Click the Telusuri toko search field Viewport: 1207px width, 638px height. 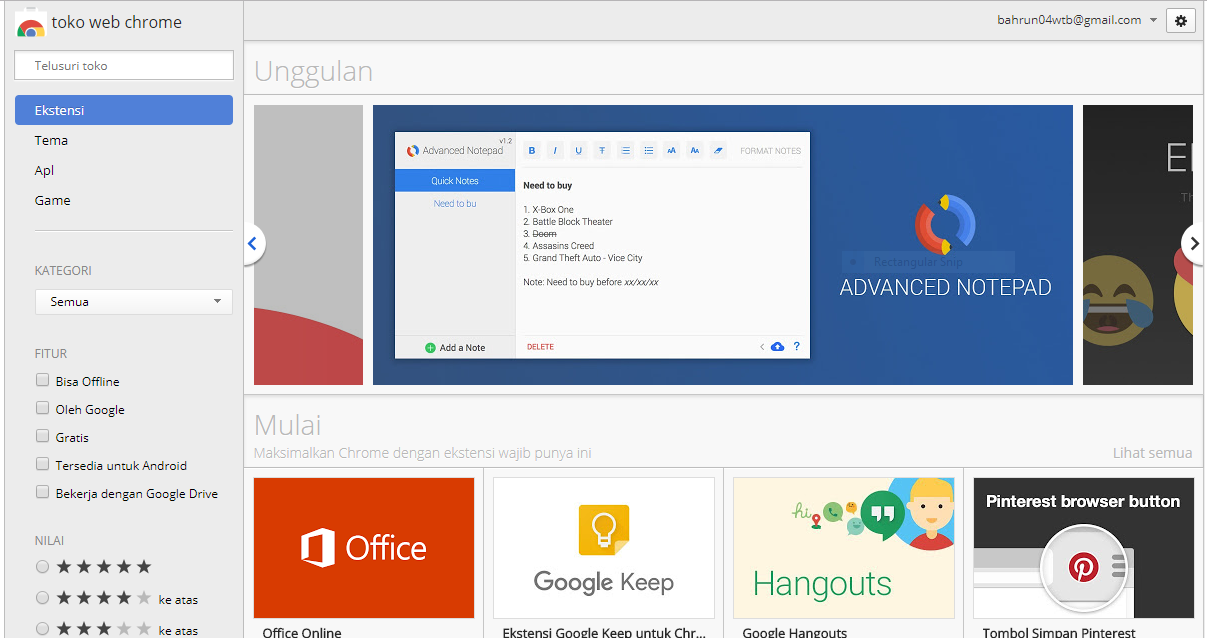pos(124,65)
